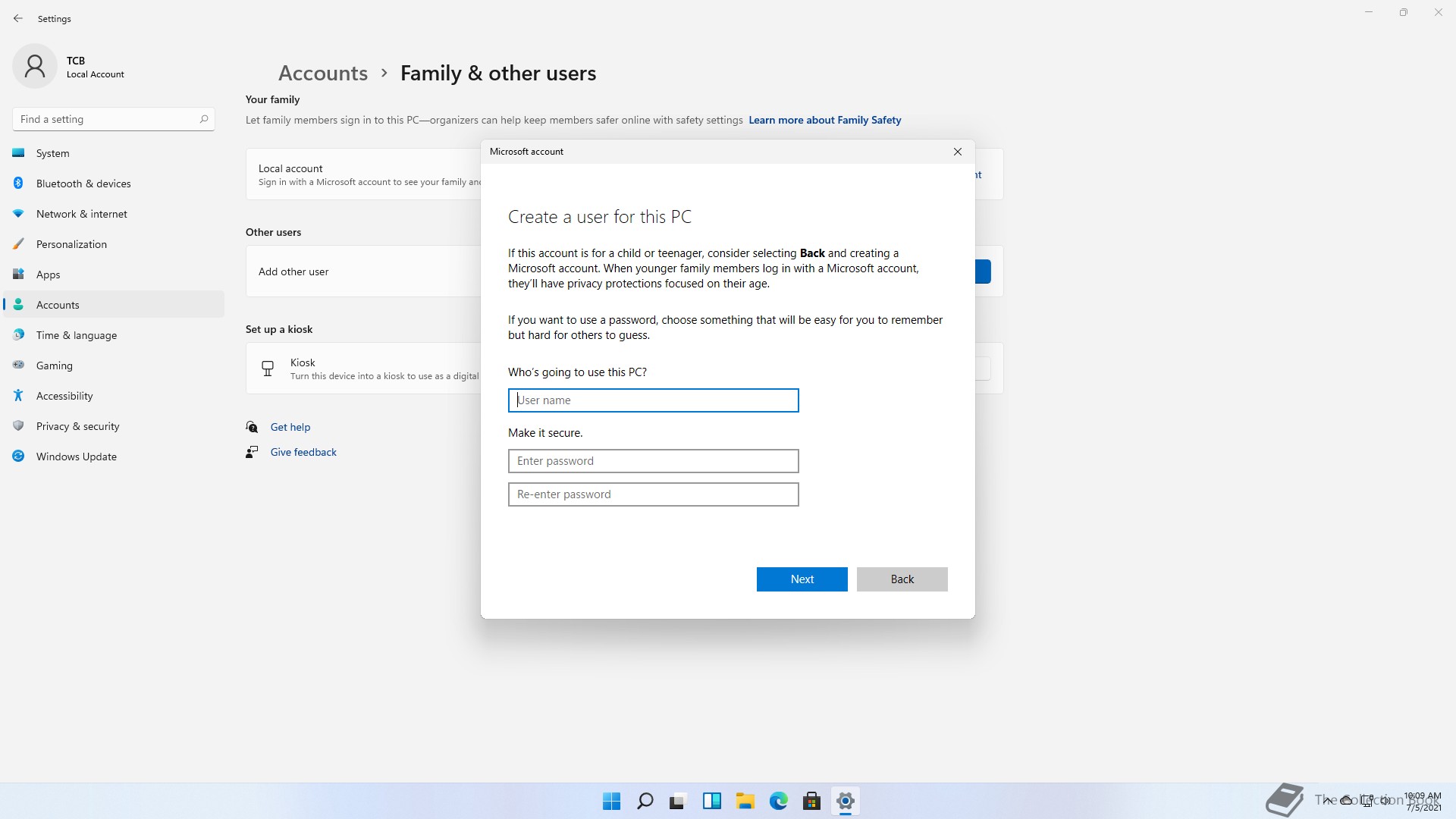This screenshot has width=1456, height=819.
Task: Click the Give feedback link
Action: point(303,452)
